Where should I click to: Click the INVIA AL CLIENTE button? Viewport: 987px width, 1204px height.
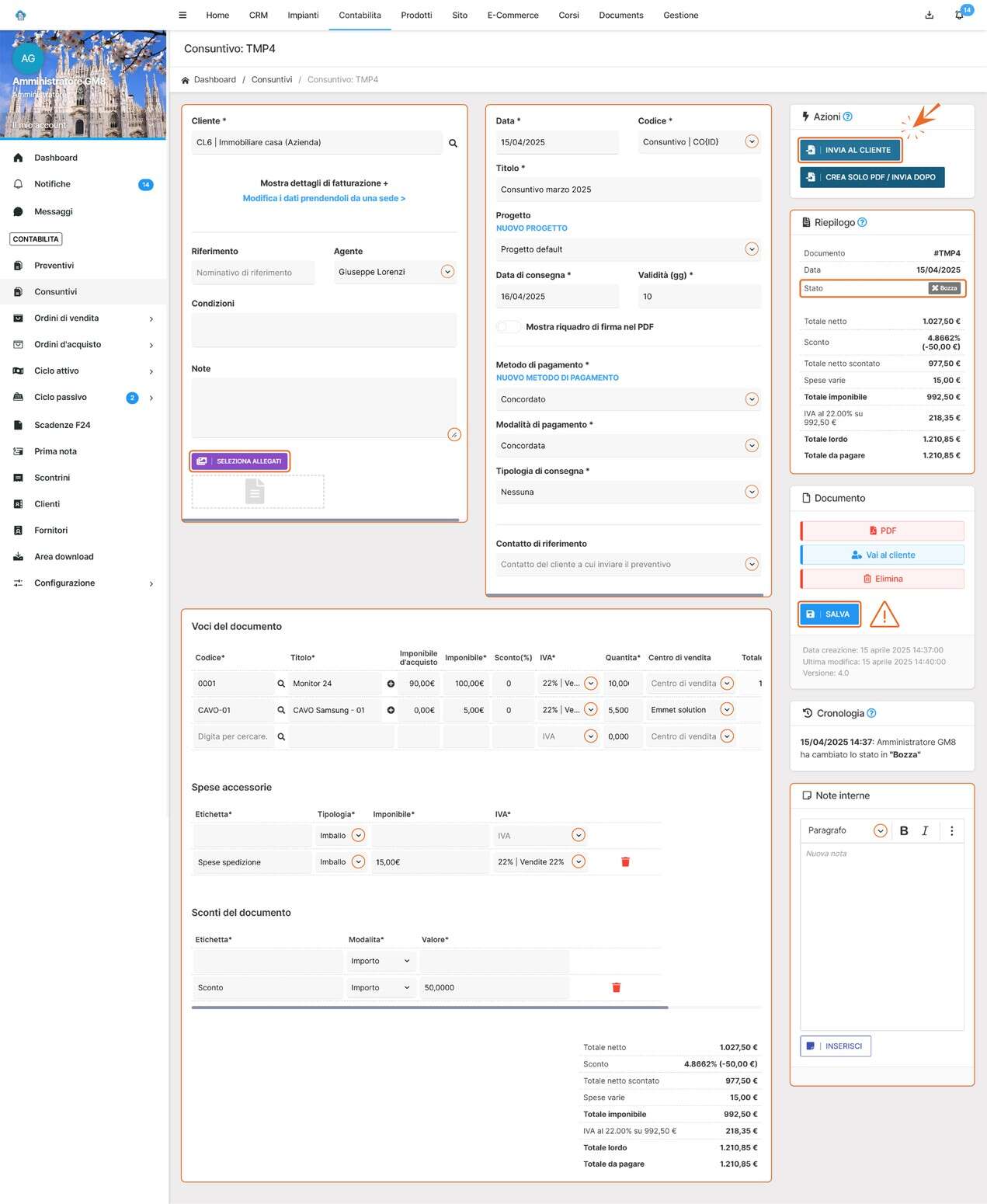pos(850,151)
